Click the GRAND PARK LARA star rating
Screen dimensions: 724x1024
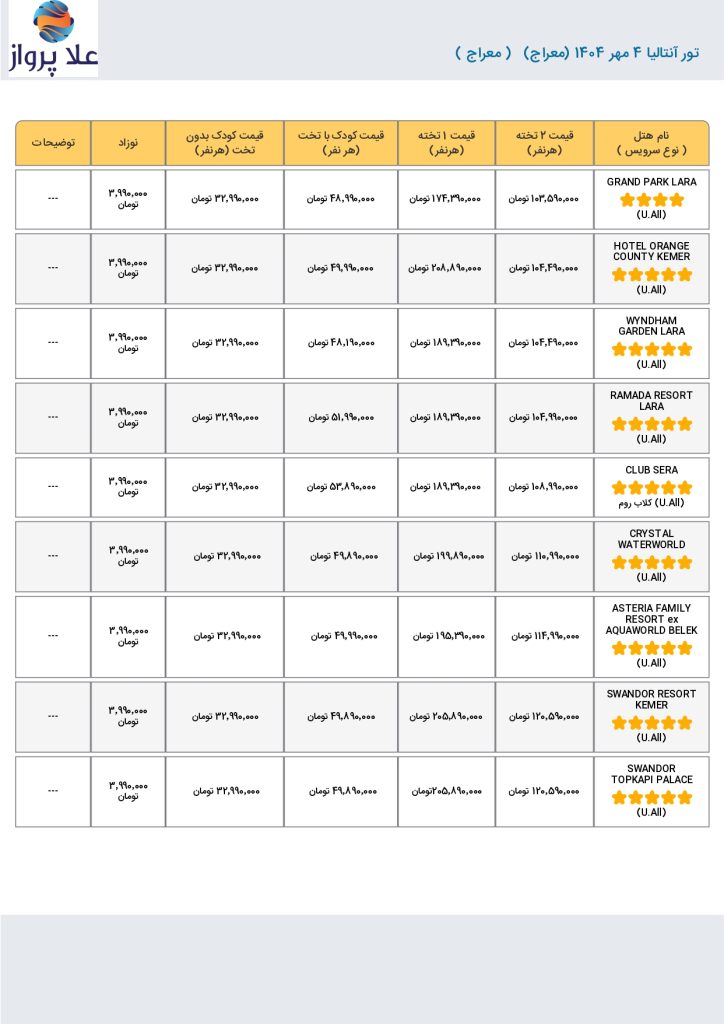[x=651, y=200]
